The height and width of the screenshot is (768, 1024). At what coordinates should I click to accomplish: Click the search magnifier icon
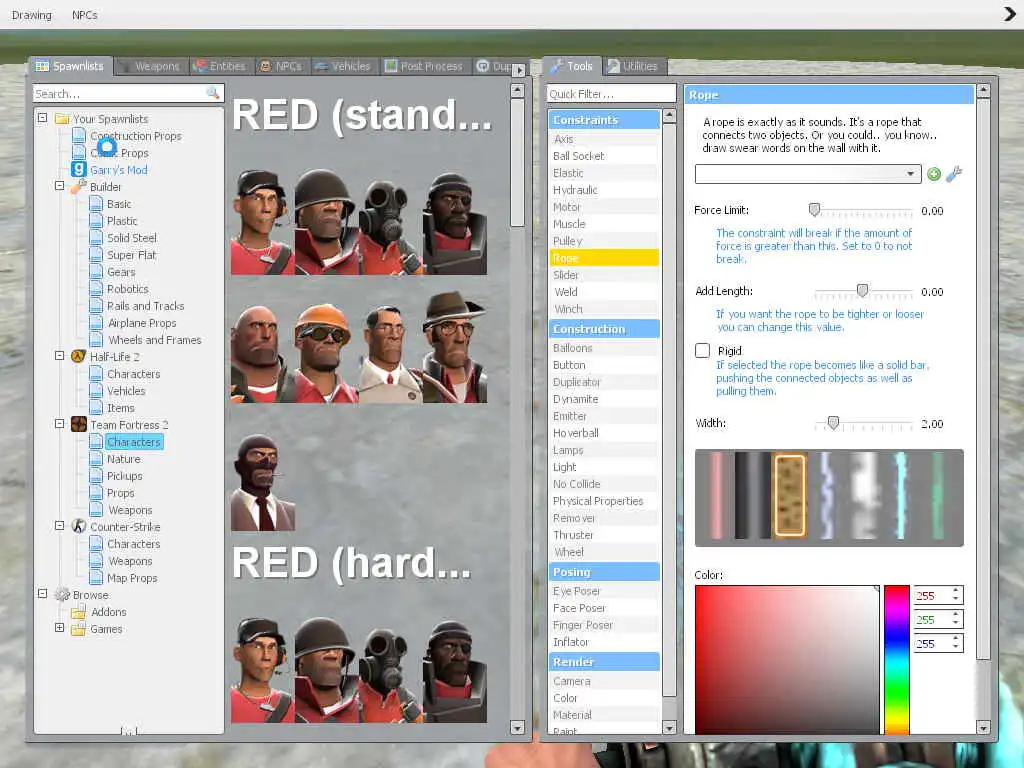pyautogui.click(x=213, y=93)
